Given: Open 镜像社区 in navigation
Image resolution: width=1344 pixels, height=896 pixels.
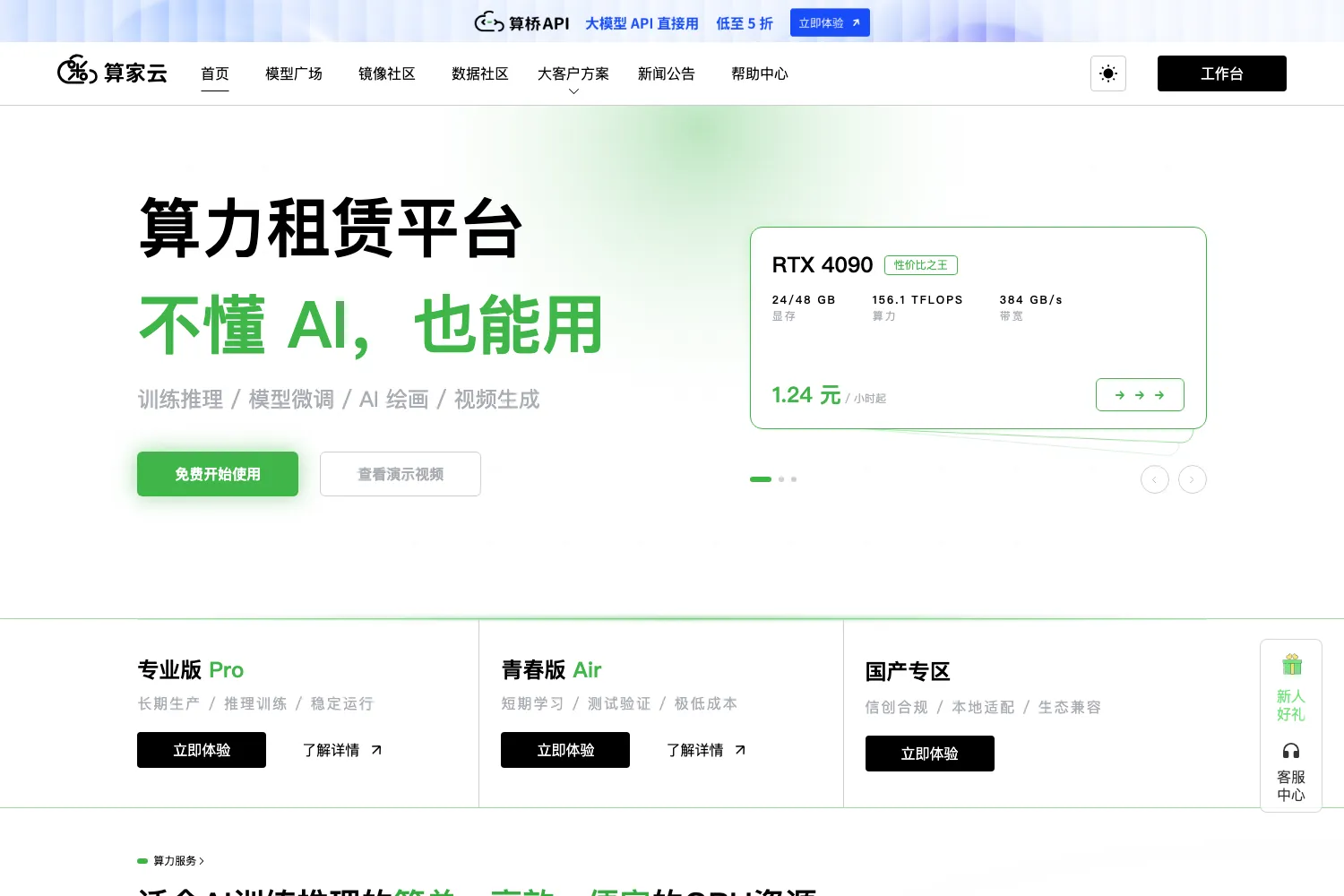Looking at the screenshot, I should [x=387, y=73].
